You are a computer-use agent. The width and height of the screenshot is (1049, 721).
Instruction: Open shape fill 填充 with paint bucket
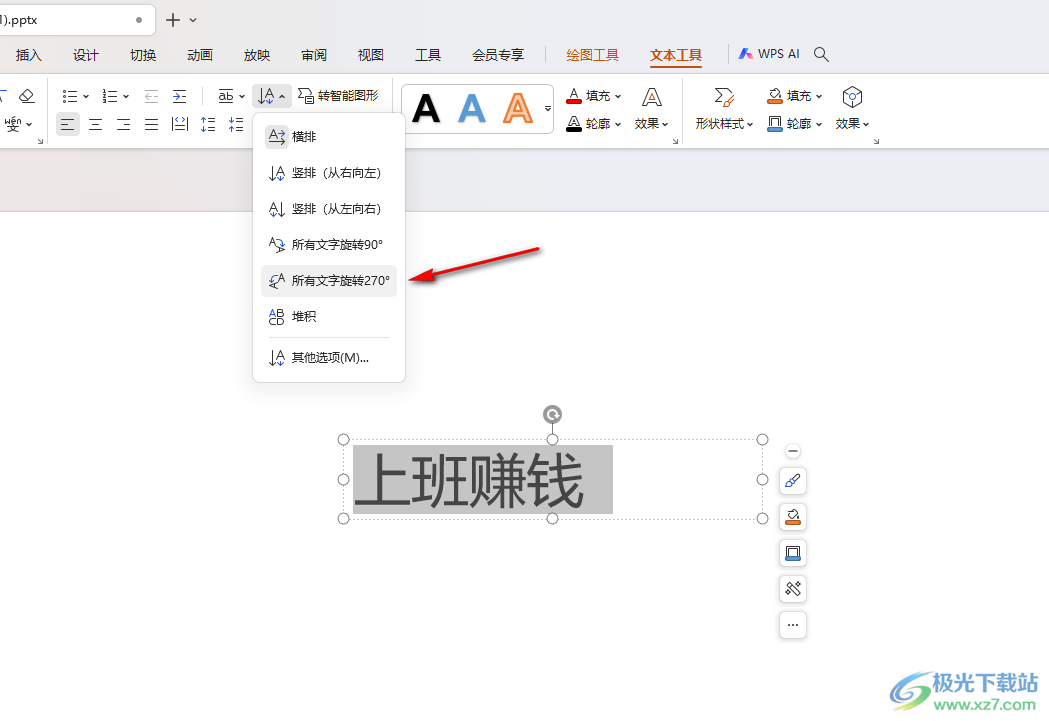[x=795, y=96]
